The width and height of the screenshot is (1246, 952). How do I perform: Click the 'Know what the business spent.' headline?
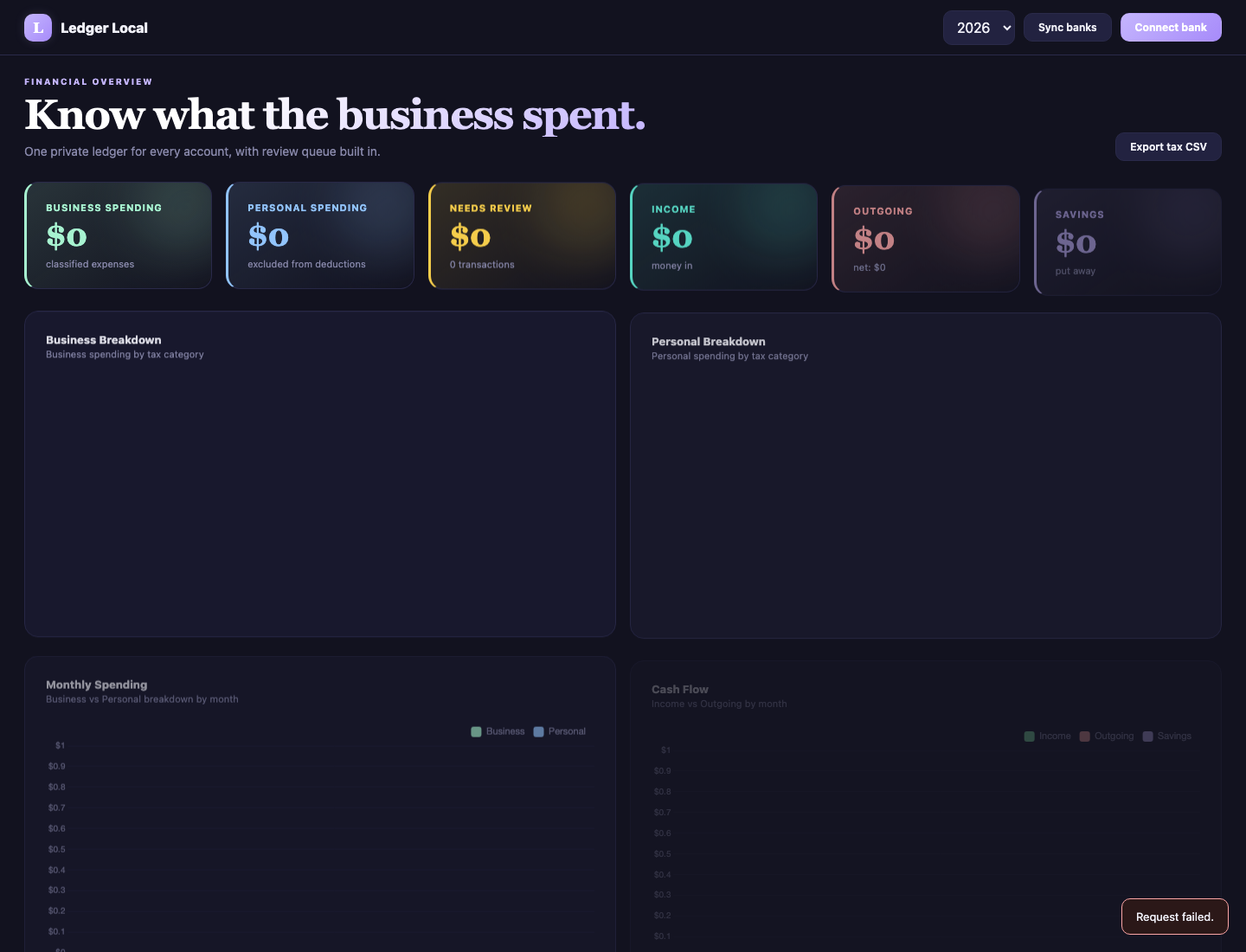pyautogui.click(x=335, y=114)
